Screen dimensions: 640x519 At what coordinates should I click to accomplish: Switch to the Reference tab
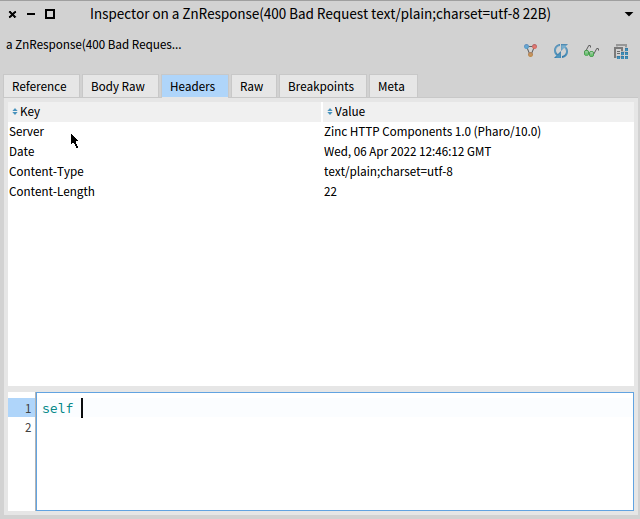click(x=40, y=86)
